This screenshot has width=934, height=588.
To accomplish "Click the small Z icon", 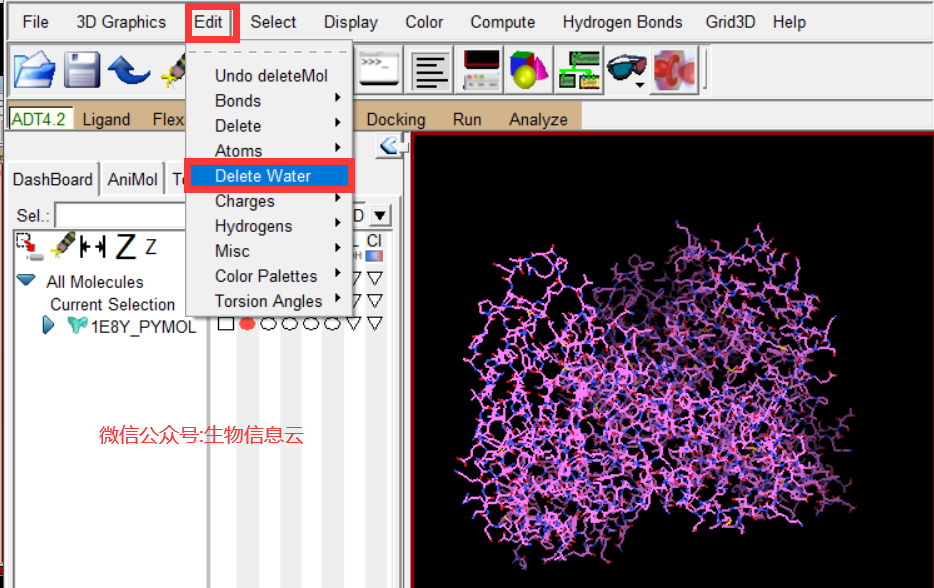I will [x=151, y=247].
